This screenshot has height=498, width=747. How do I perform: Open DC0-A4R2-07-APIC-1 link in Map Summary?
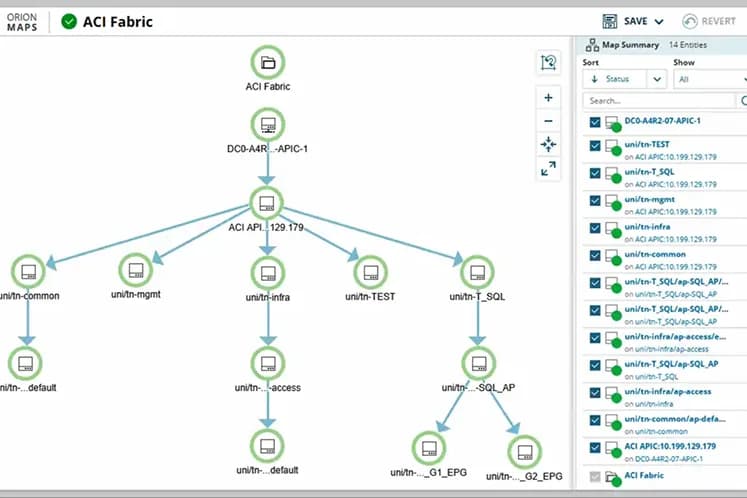(662, 121)
